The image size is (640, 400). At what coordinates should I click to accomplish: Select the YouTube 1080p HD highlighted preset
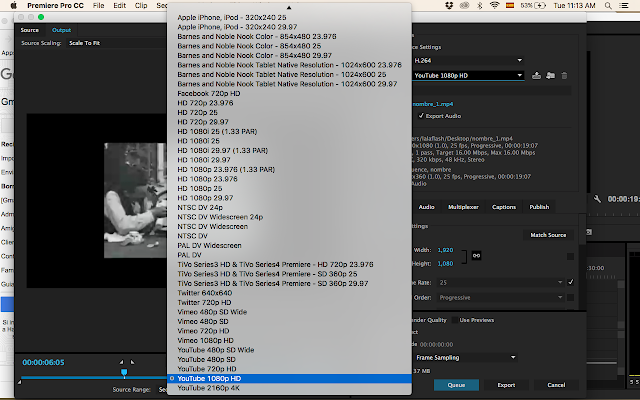pos(289,378)
